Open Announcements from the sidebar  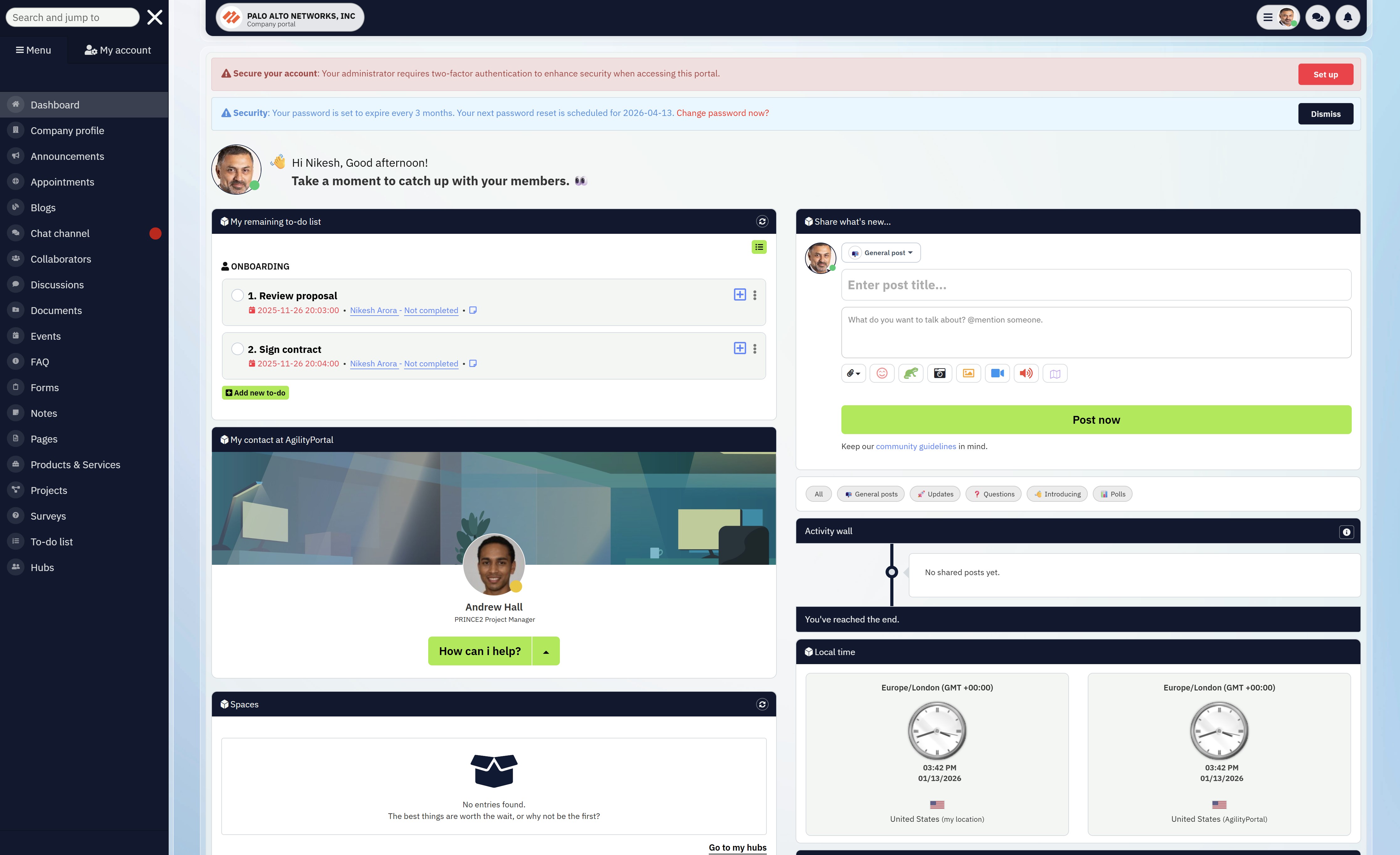(66, 156)
